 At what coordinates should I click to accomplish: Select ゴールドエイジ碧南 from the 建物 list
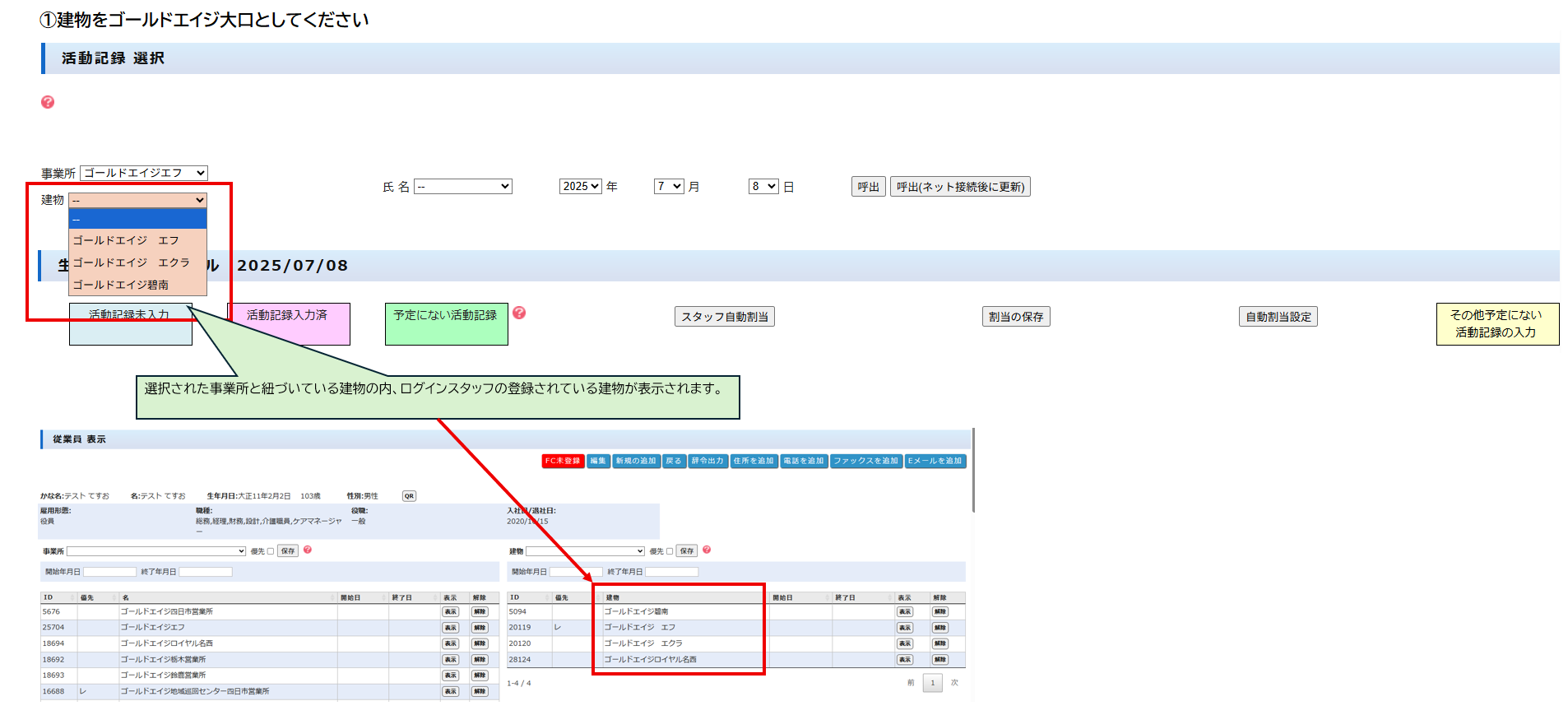point(121,285)
